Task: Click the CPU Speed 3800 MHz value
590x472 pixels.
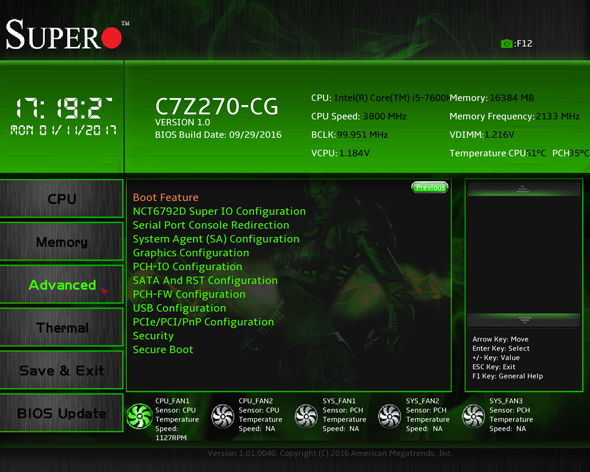Action: 385,116
